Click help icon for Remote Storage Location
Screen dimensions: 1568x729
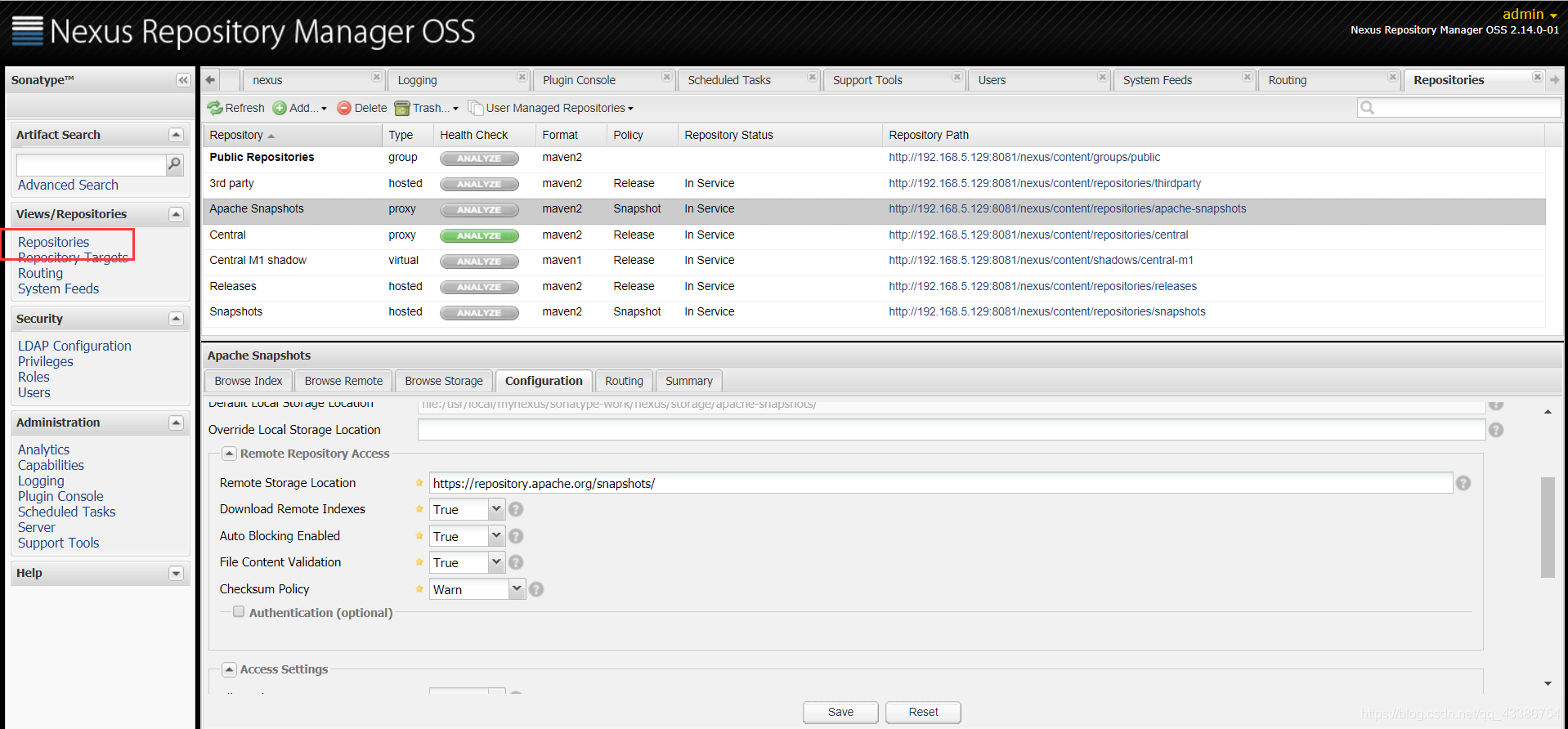coord(1463,483)
